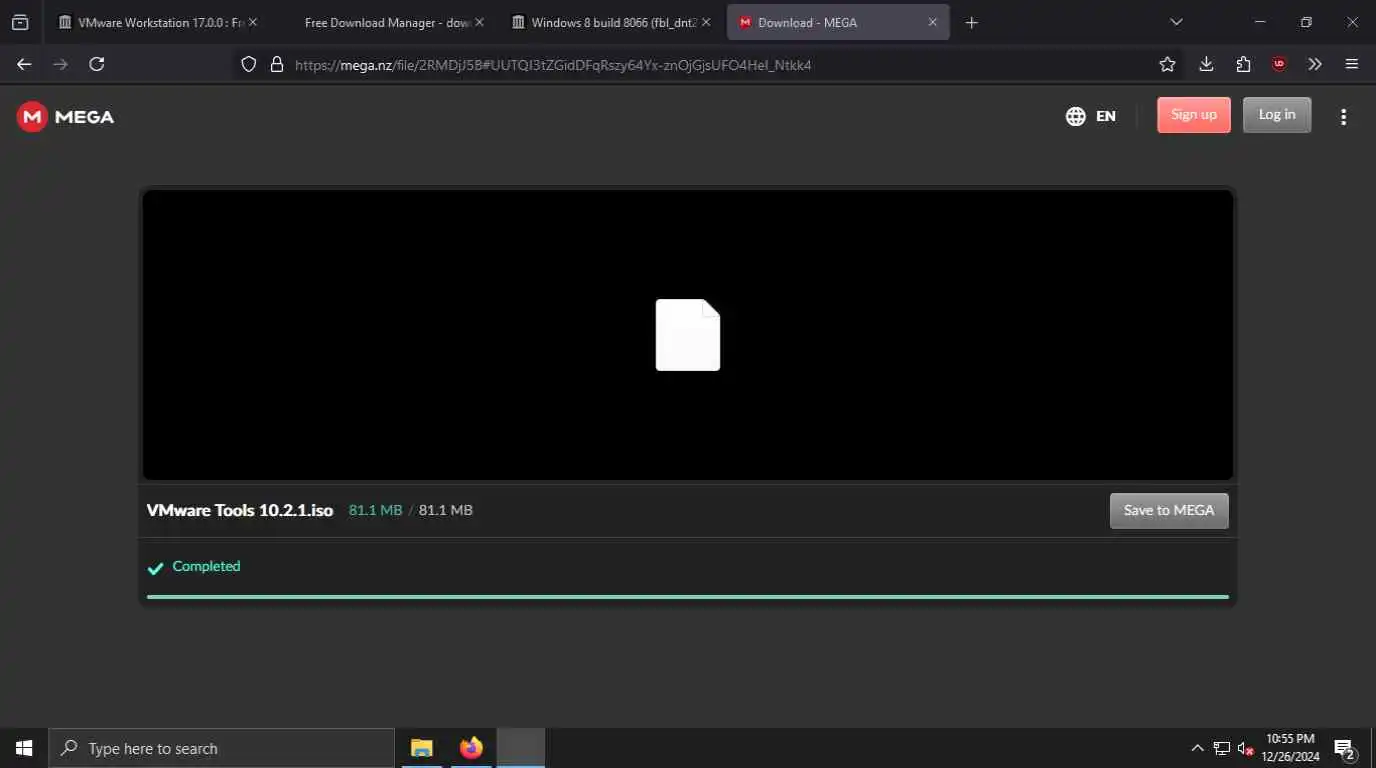
Task: Click the Save to MEGA button
Action: 1169,510
